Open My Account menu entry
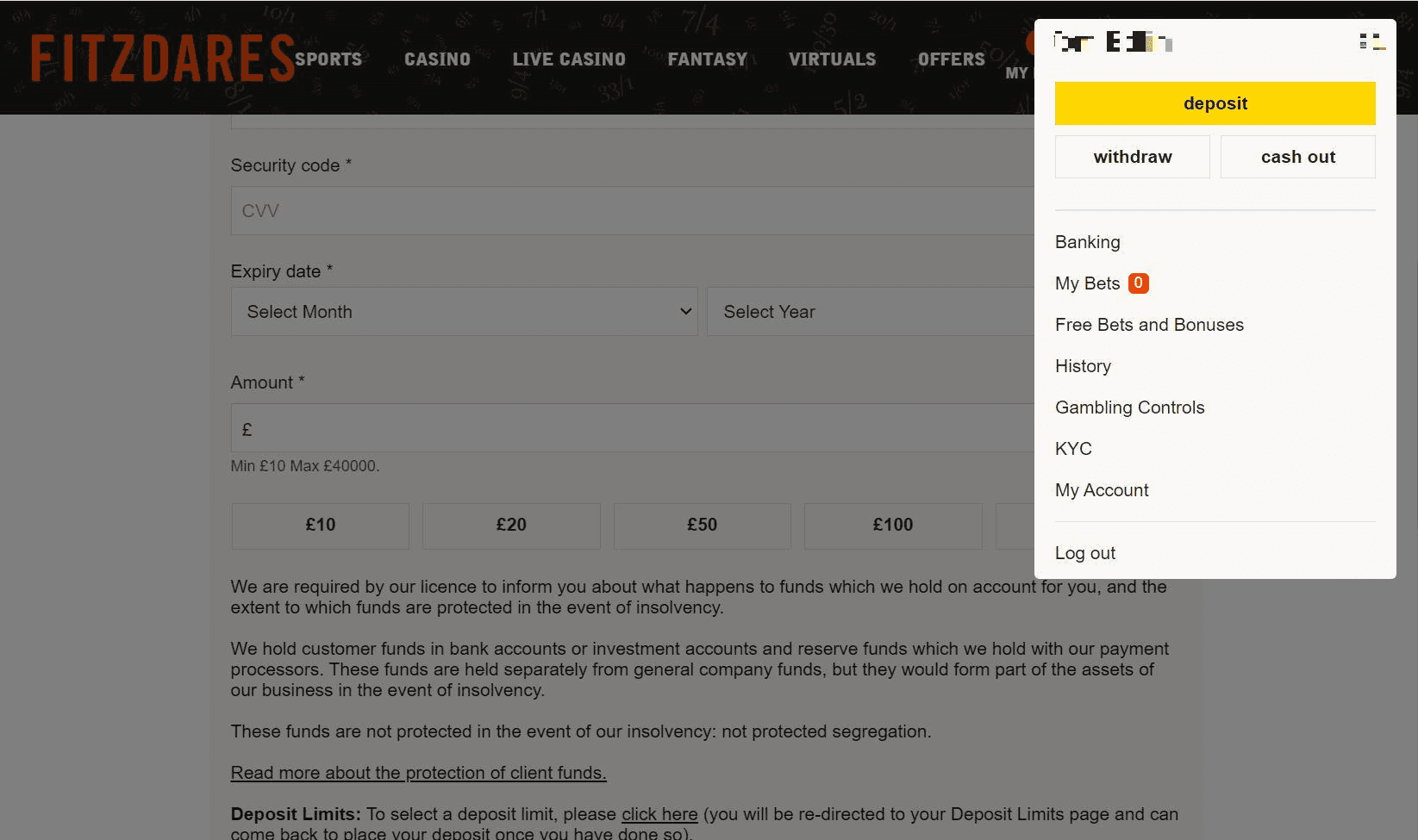 [x=1102, y=490]
